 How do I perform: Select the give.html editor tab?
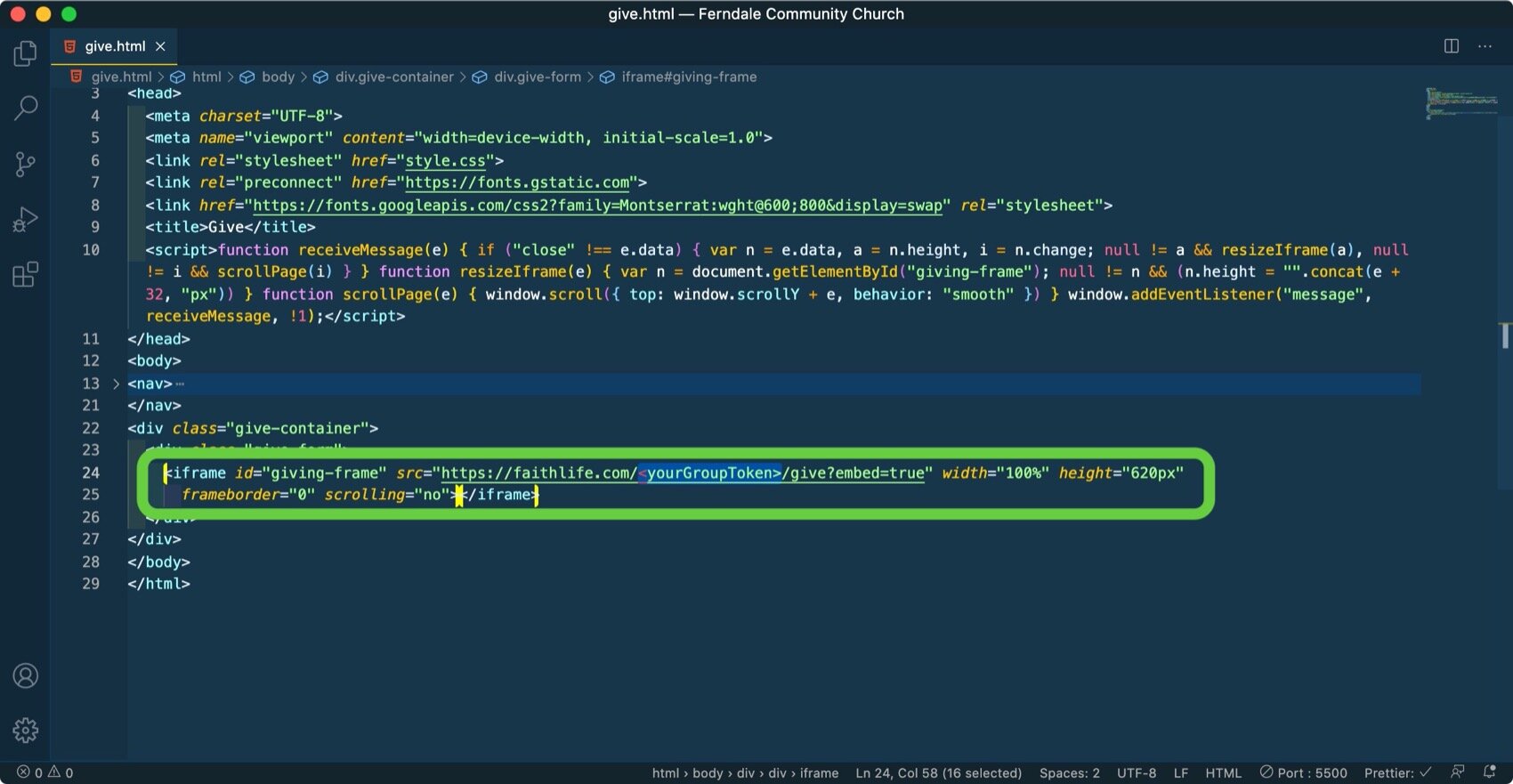[x=114, y=46]
